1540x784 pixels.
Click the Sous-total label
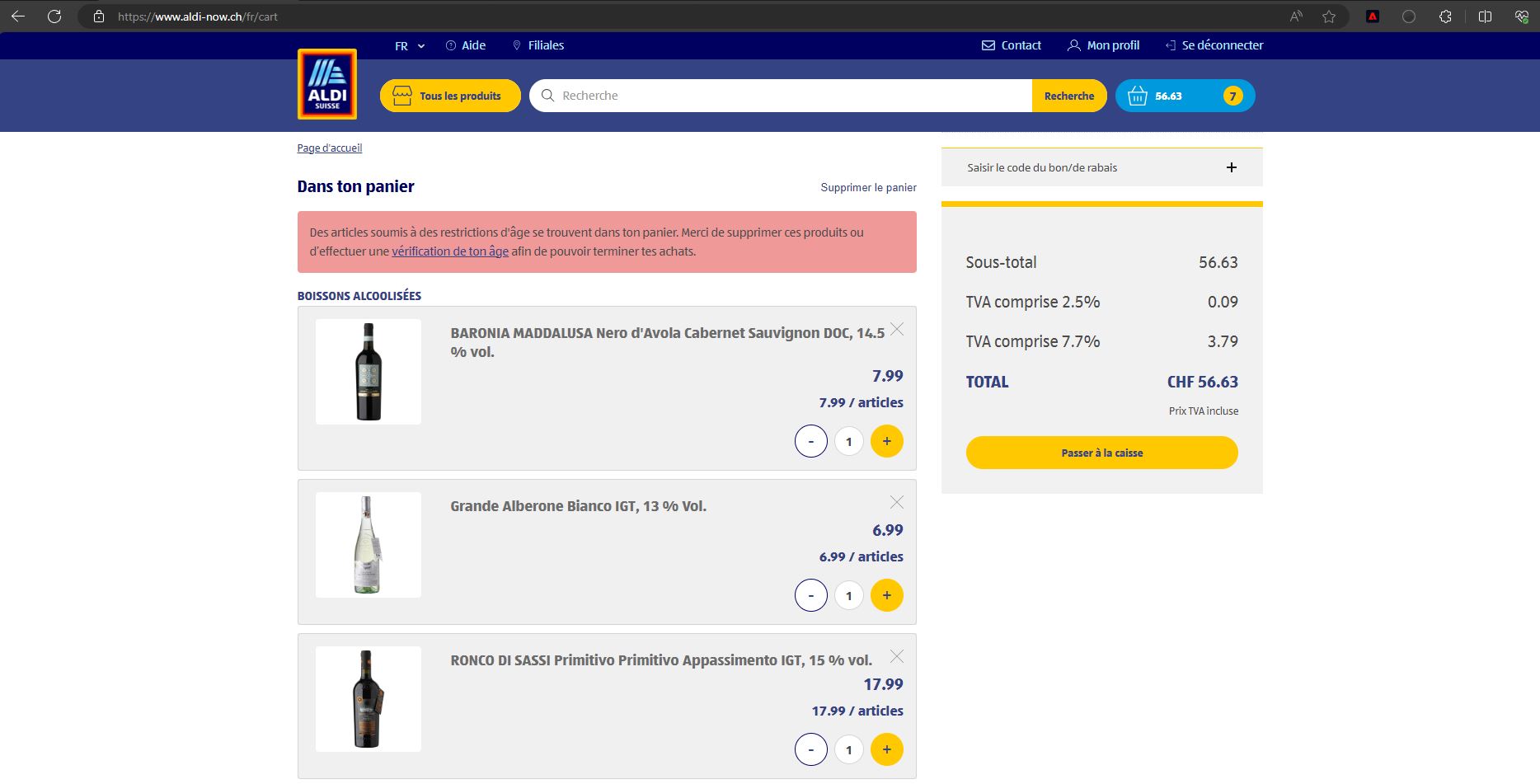point(1001,262)
